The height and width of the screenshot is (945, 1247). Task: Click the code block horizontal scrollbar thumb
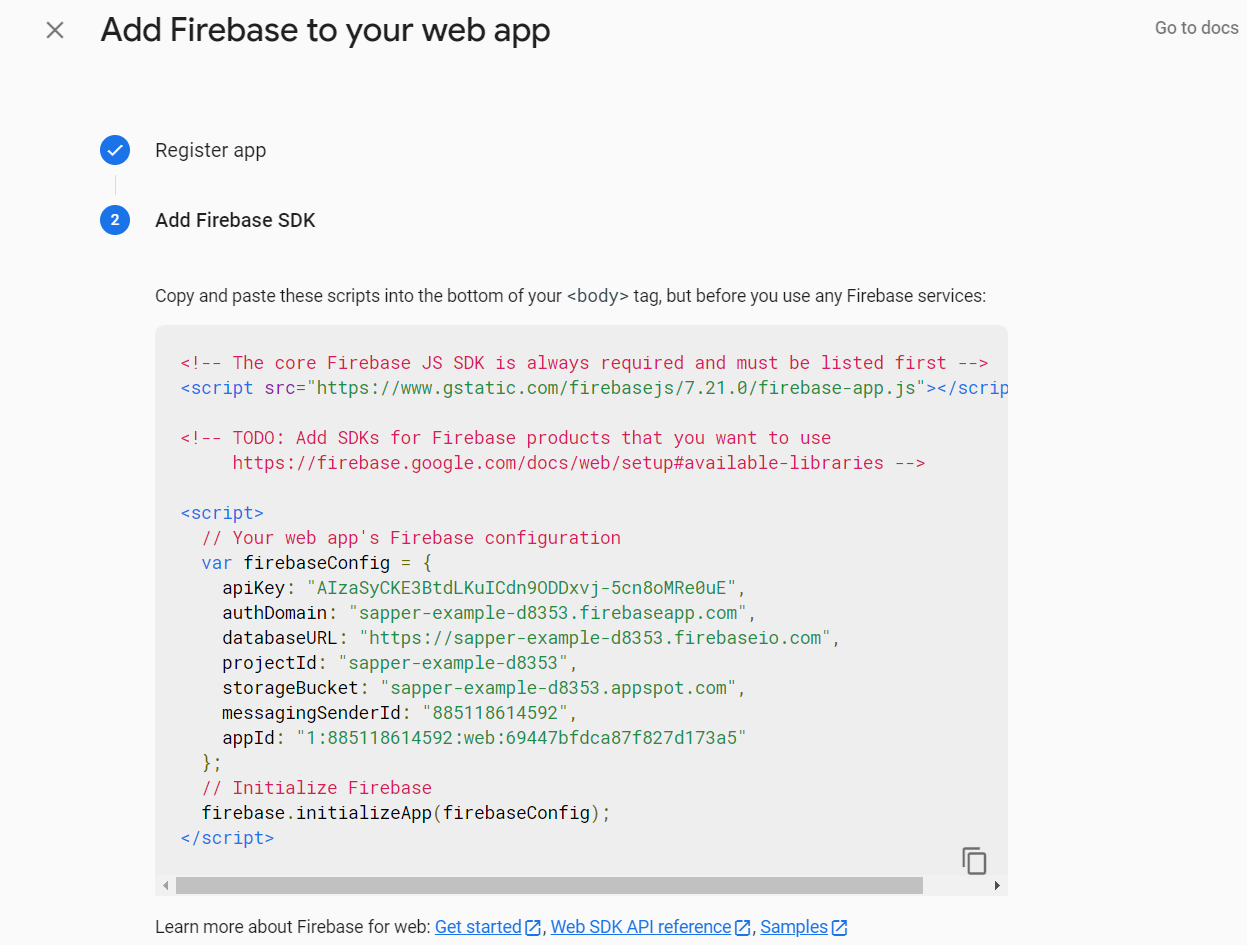[549, 886]
